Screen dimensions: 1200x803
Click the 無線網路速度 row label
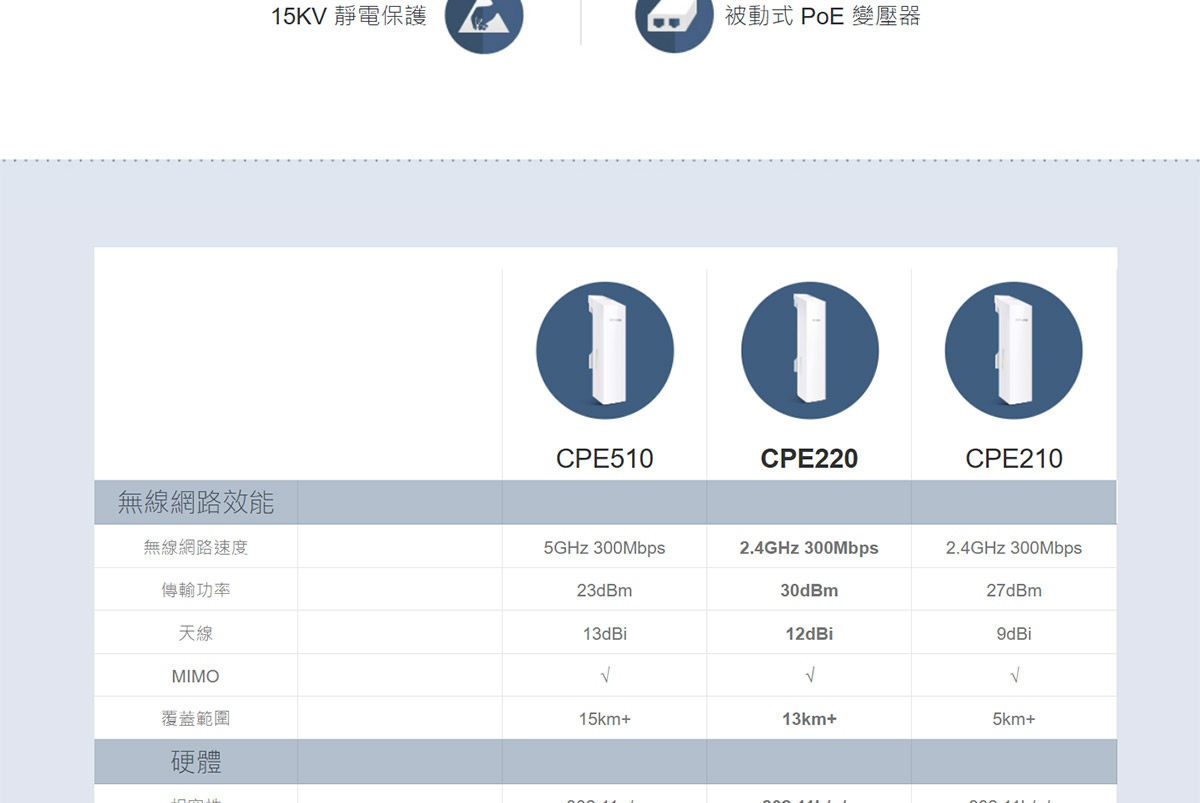point(195,547)
